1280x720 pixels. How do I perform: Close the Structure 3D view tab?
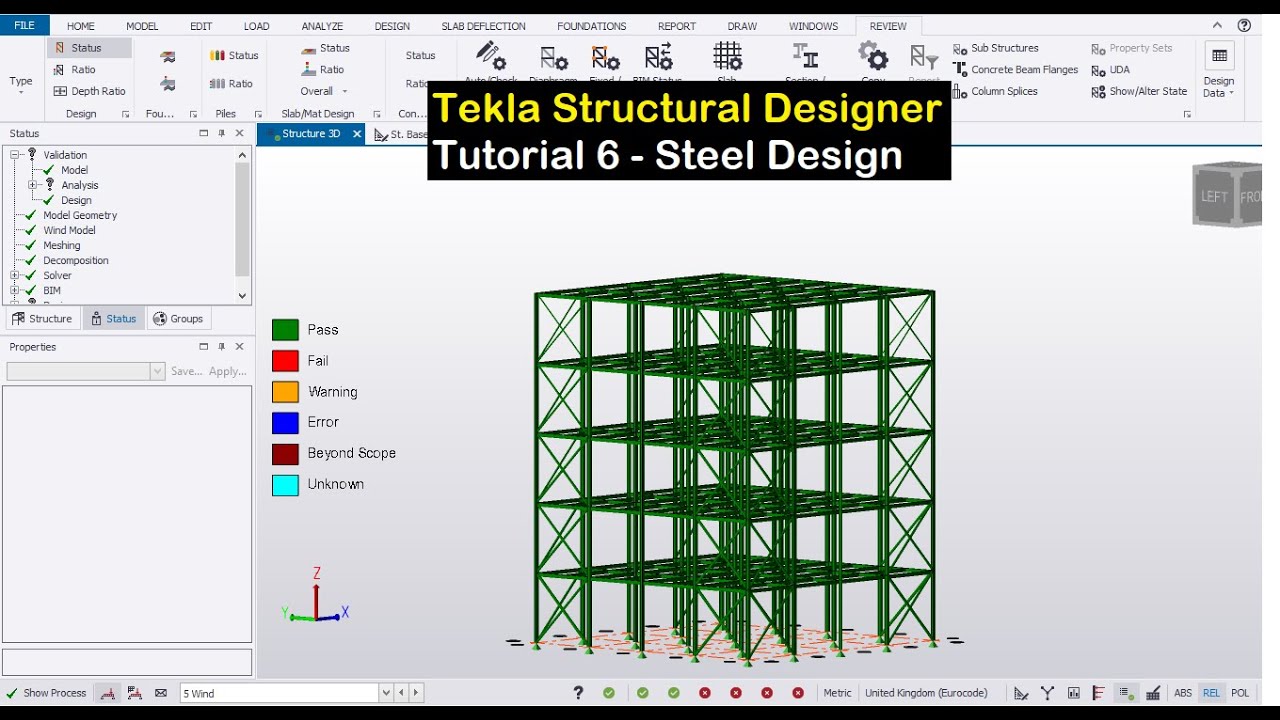357,134
